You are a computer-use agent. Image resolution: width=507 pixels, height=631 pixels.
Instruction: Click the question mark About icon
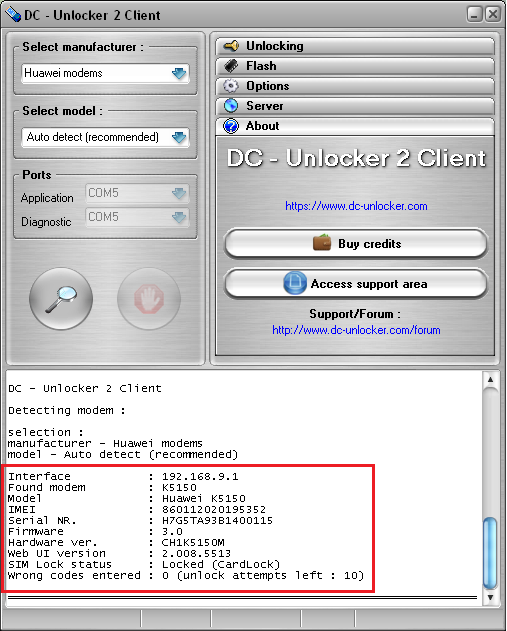pyautogui.click(x=231, y=126)
